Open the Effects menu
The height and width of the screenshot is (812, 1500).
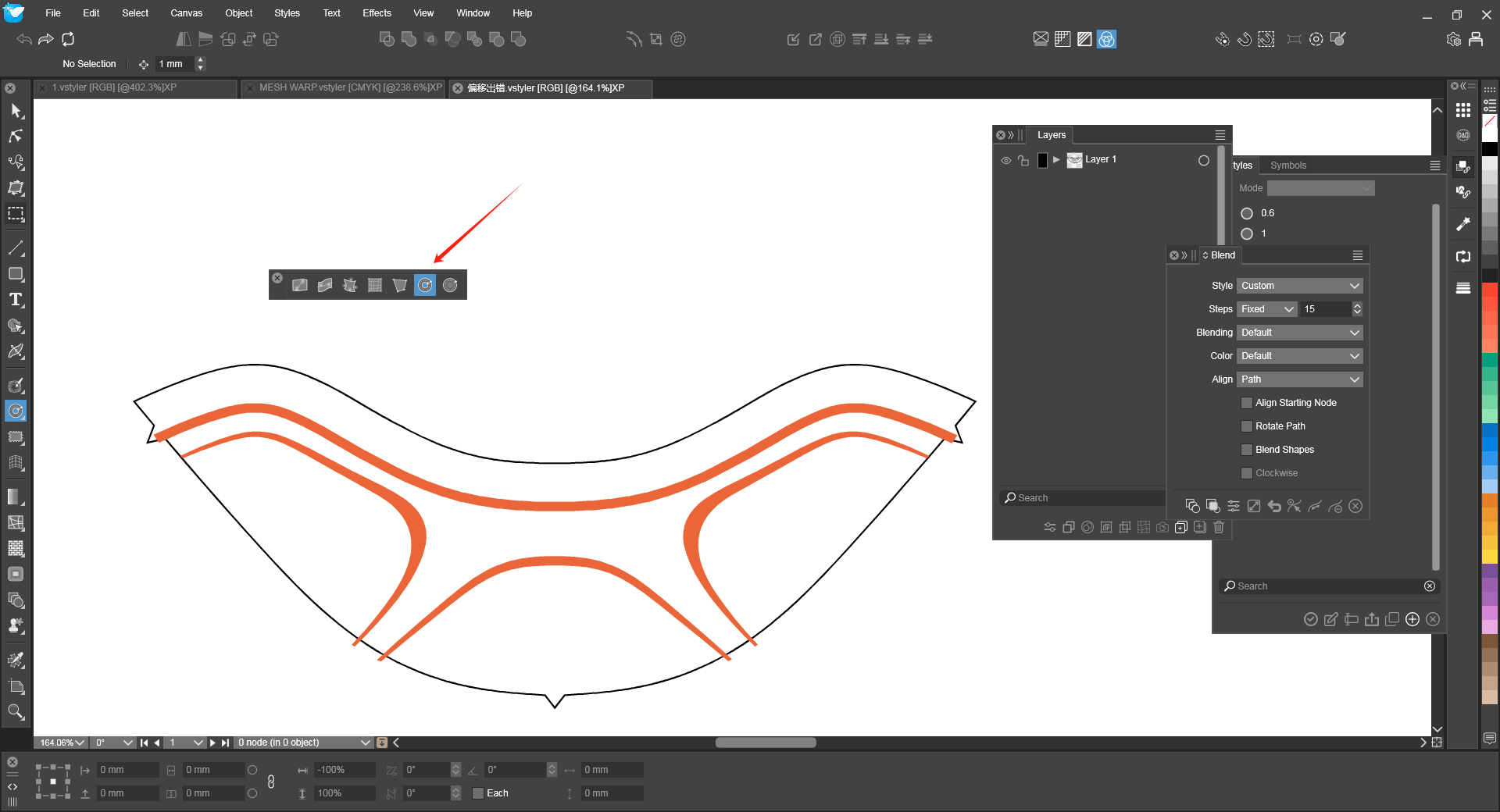377,13
